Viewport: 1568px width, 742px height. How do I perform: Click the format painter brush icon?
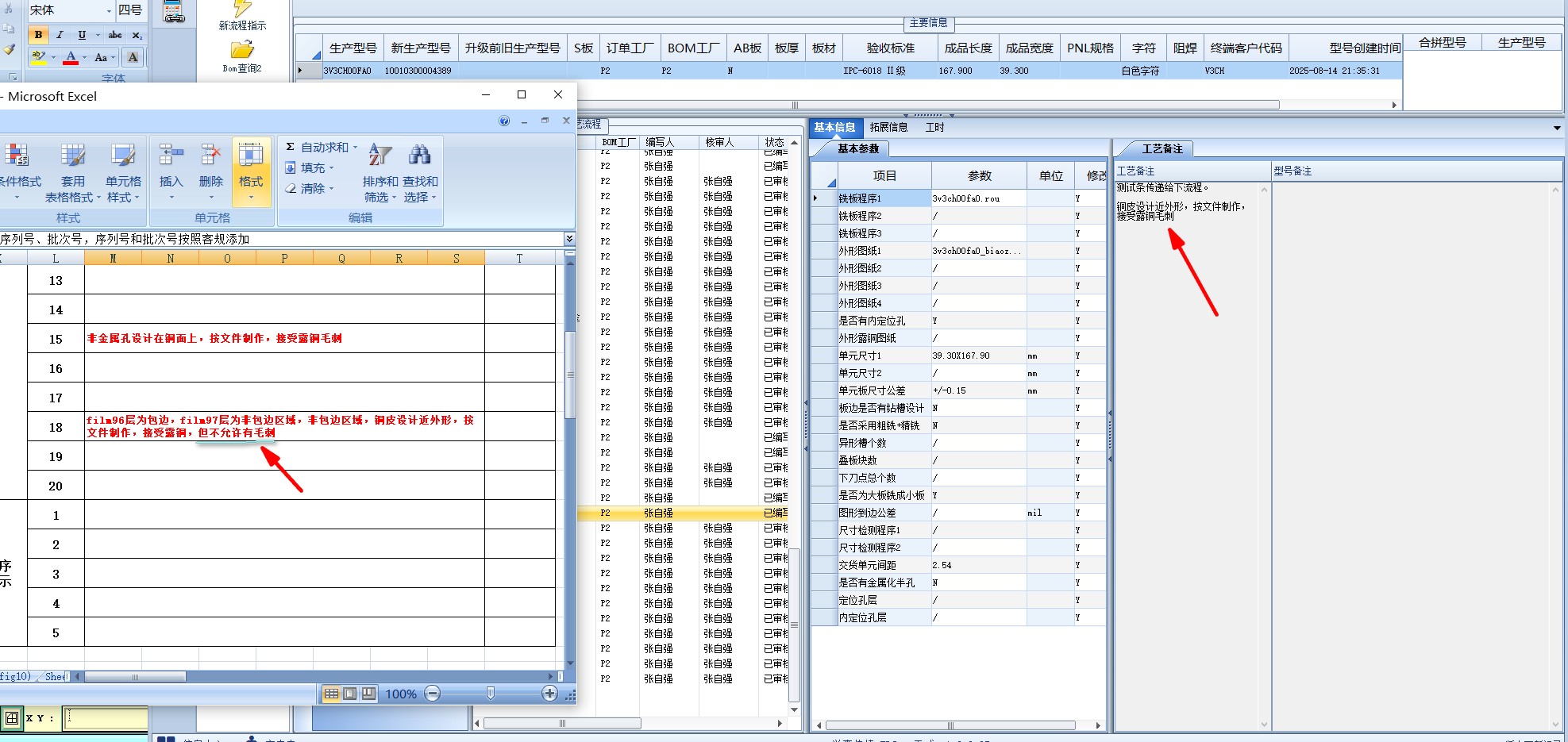coord(9,48)
